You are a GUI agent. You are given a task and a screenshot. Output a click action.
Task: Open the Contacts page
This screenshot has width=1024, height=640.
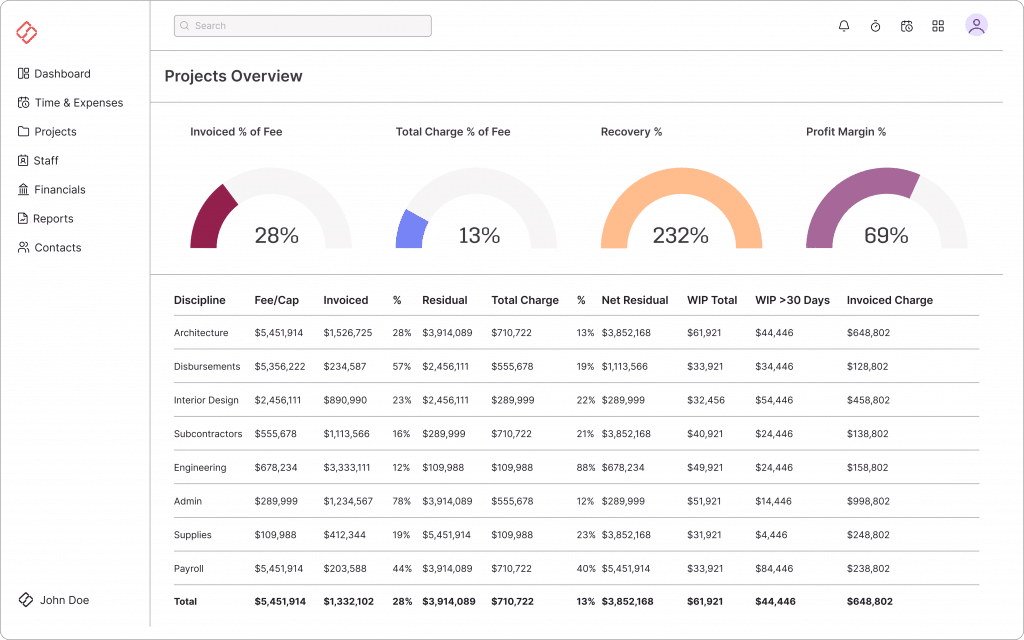[57, 248]
